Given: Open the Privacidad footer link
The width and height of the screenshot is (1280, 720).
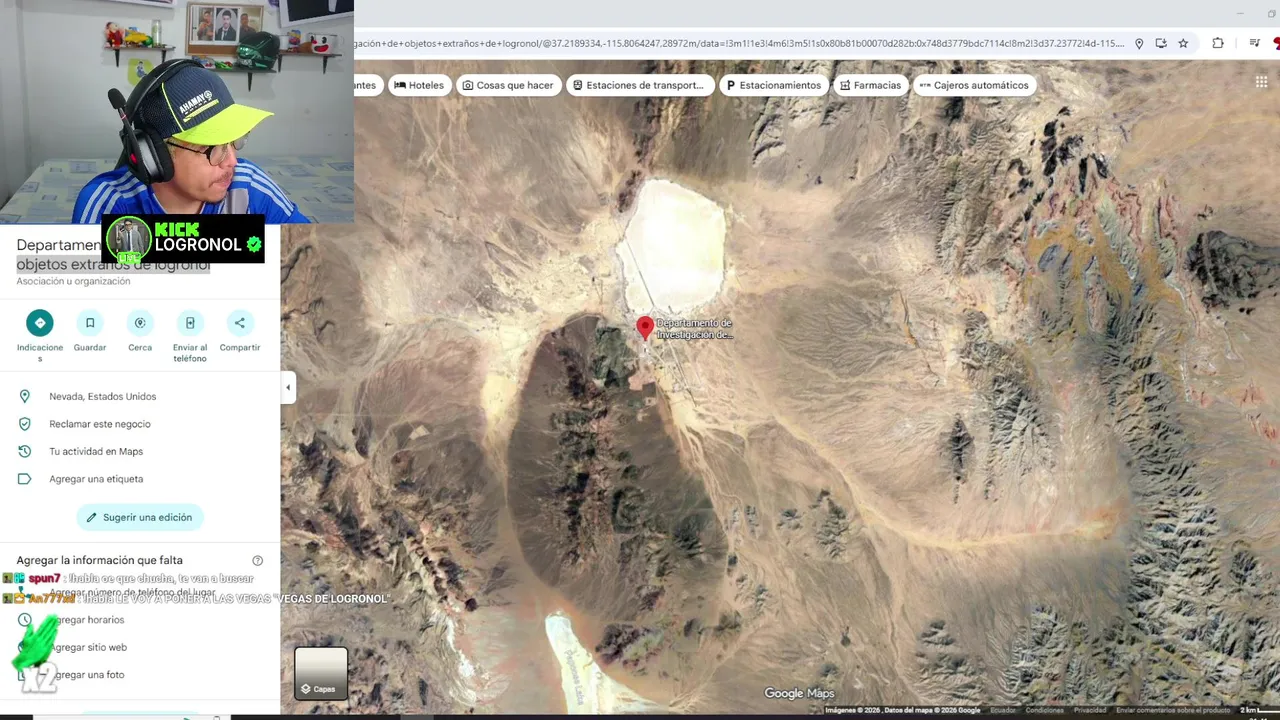Looking at the screenshot, I should (x=1090, y=710).
